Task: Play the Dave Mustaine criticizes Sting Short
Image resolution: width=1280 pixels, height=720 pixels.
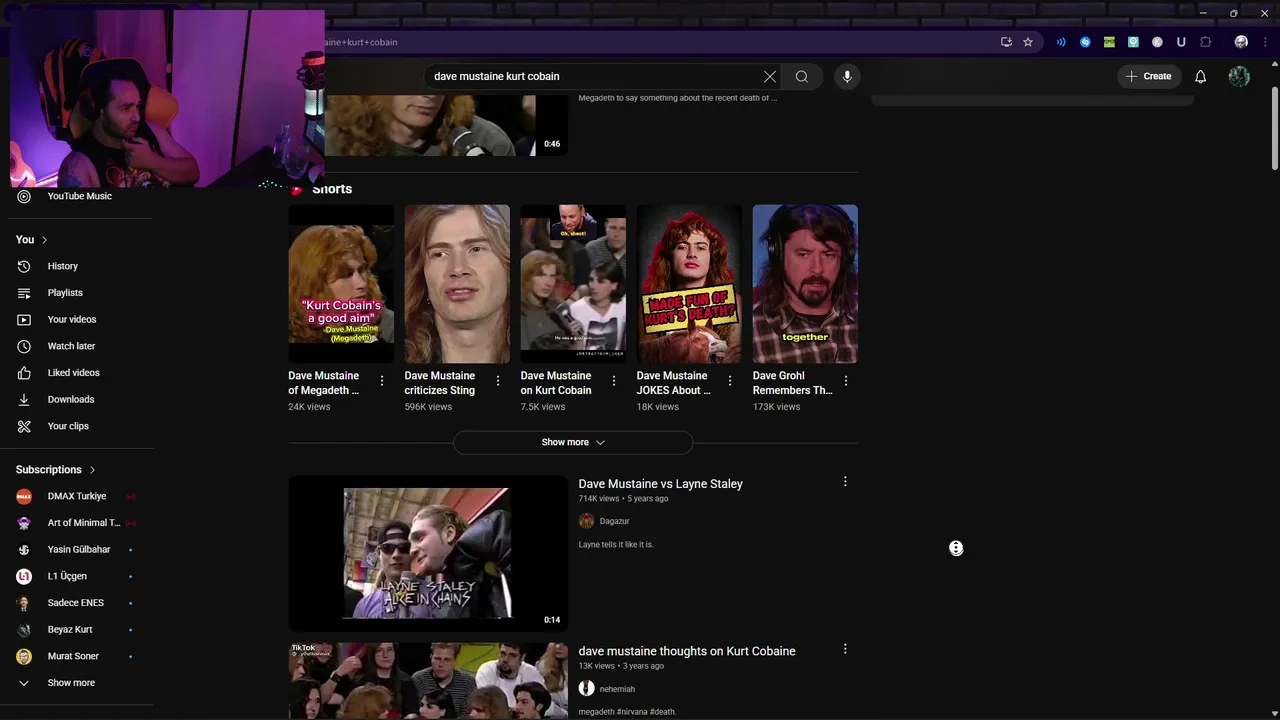Action: [x=457, y=284]
